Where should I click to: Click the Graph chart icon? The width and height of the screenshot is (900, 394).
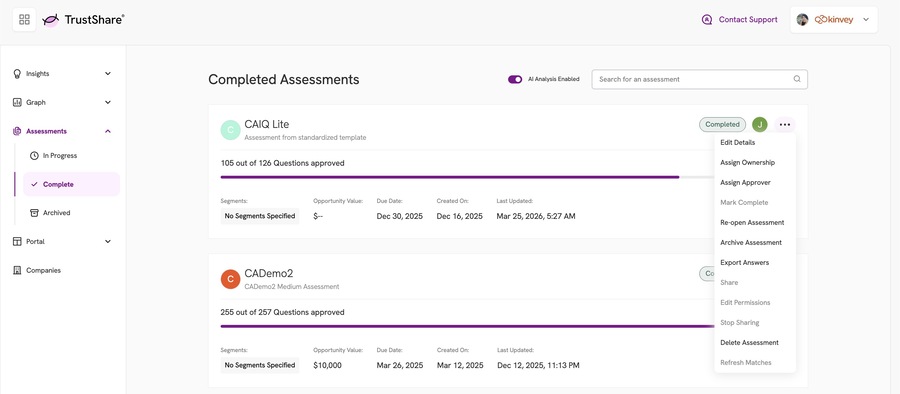pyautogui.click(x=17, y=102)
